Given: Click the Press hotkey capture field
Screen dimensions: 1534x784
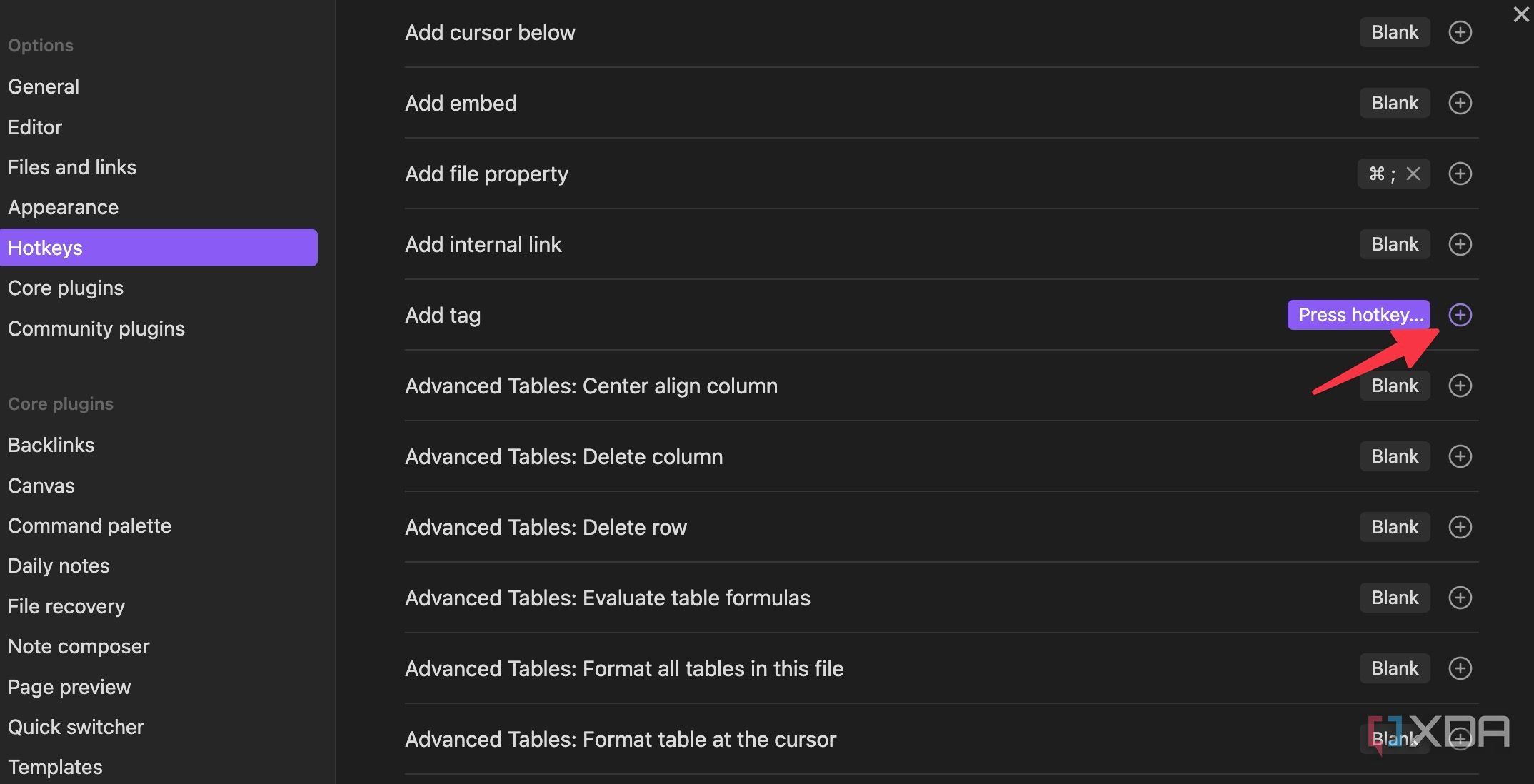Looking at the screenshot, I should click(x=1358, y=314).
